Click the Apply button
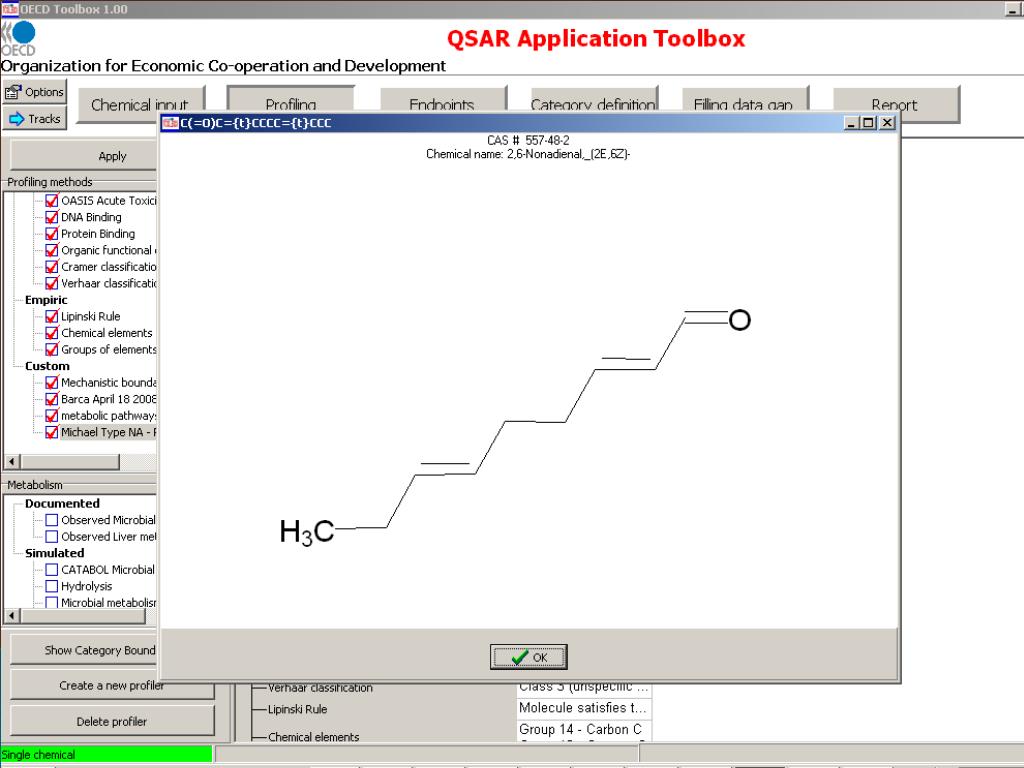The height and width of the screenshot is (768, 1024). (x=84, y=156)
